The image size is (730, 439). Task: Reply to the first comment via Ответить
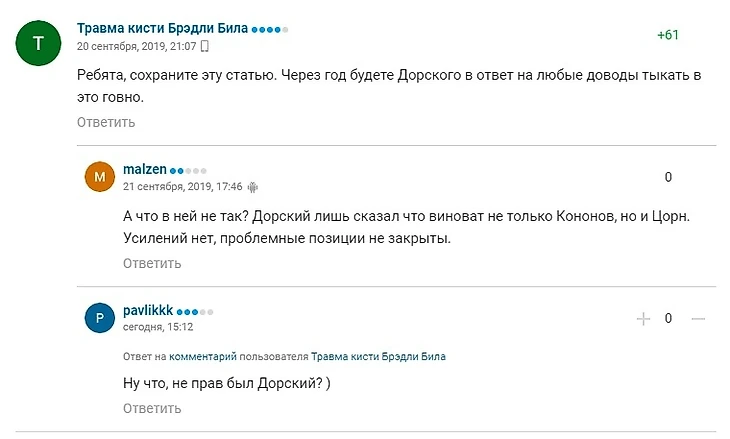pyautogui.click(x=106, y=122)
